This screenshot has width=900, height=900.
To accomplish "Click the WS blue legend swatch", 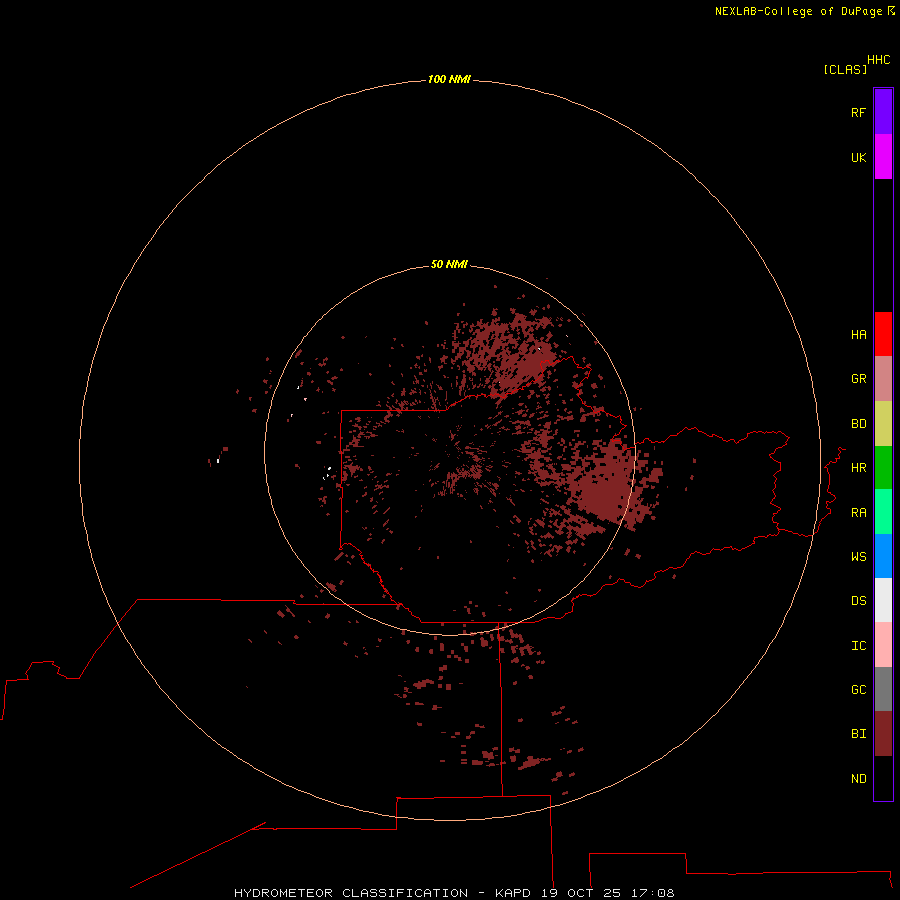I will pos(883,556).
